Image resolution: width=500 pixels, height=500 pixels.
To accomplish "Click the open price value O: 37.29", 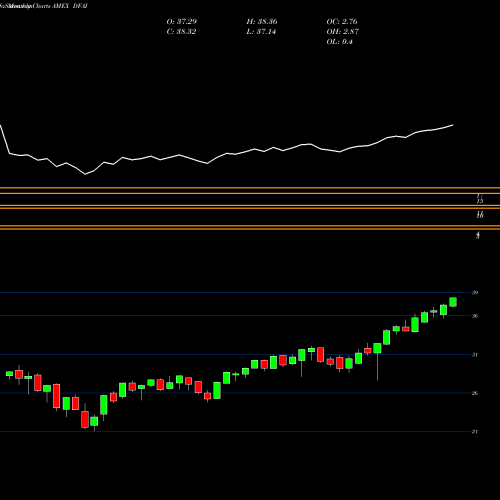I will pos(182,22).
